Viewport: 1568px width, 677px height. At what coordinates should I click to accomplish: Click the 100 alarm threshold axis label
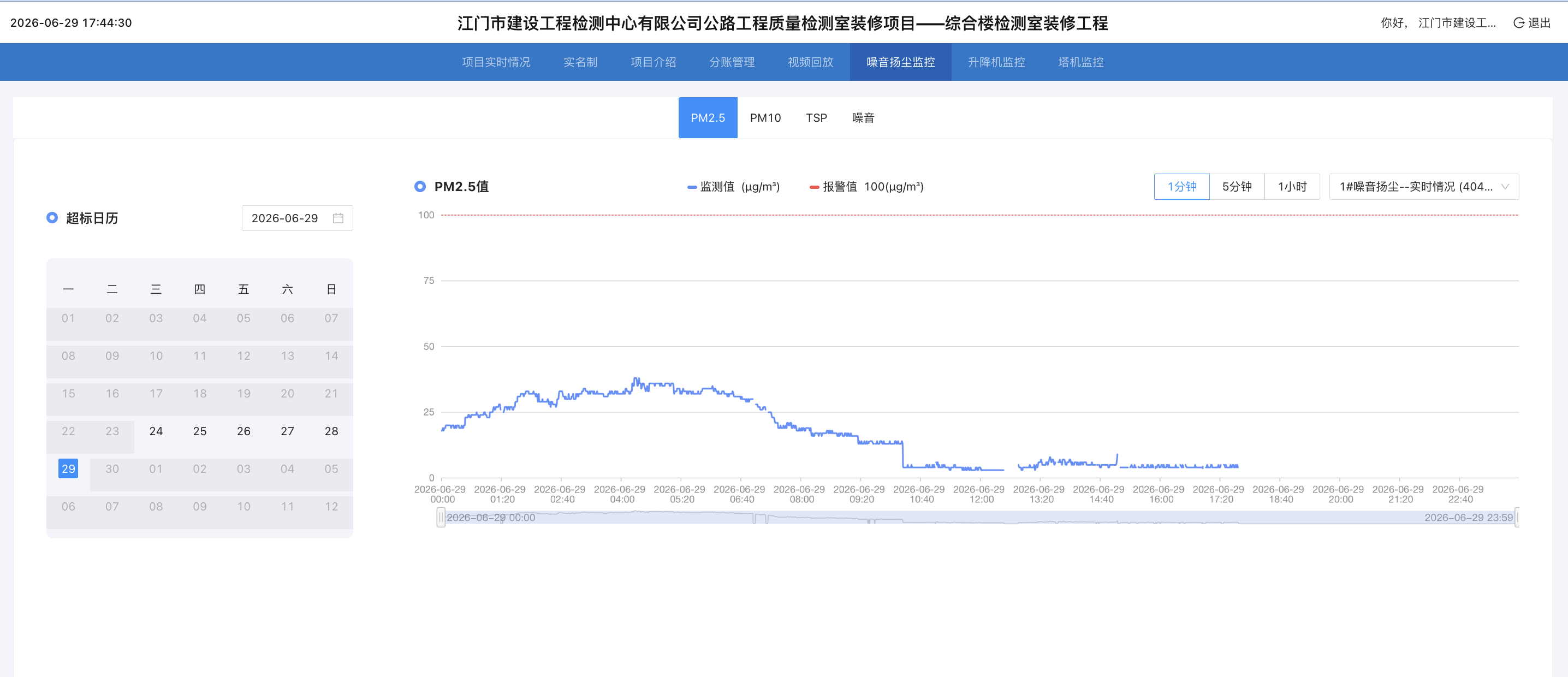[426, 215]
